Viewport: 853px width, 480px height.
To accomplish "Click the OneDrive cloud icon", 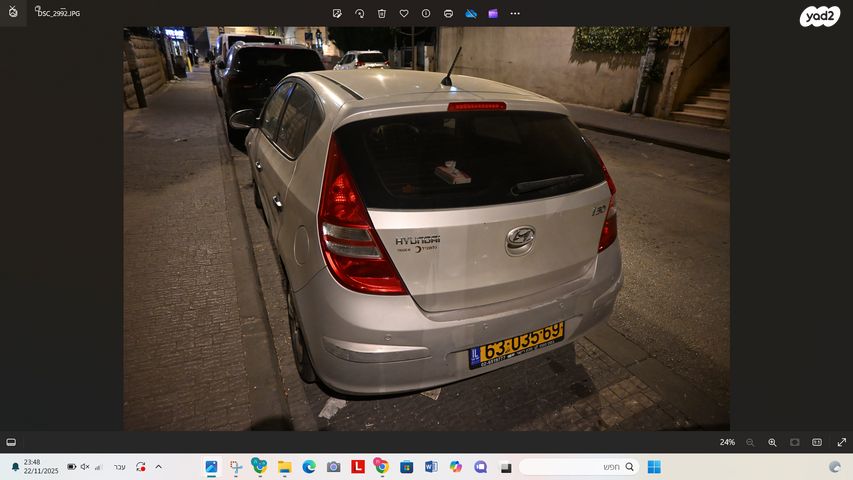I will click(x=471, y=14).
